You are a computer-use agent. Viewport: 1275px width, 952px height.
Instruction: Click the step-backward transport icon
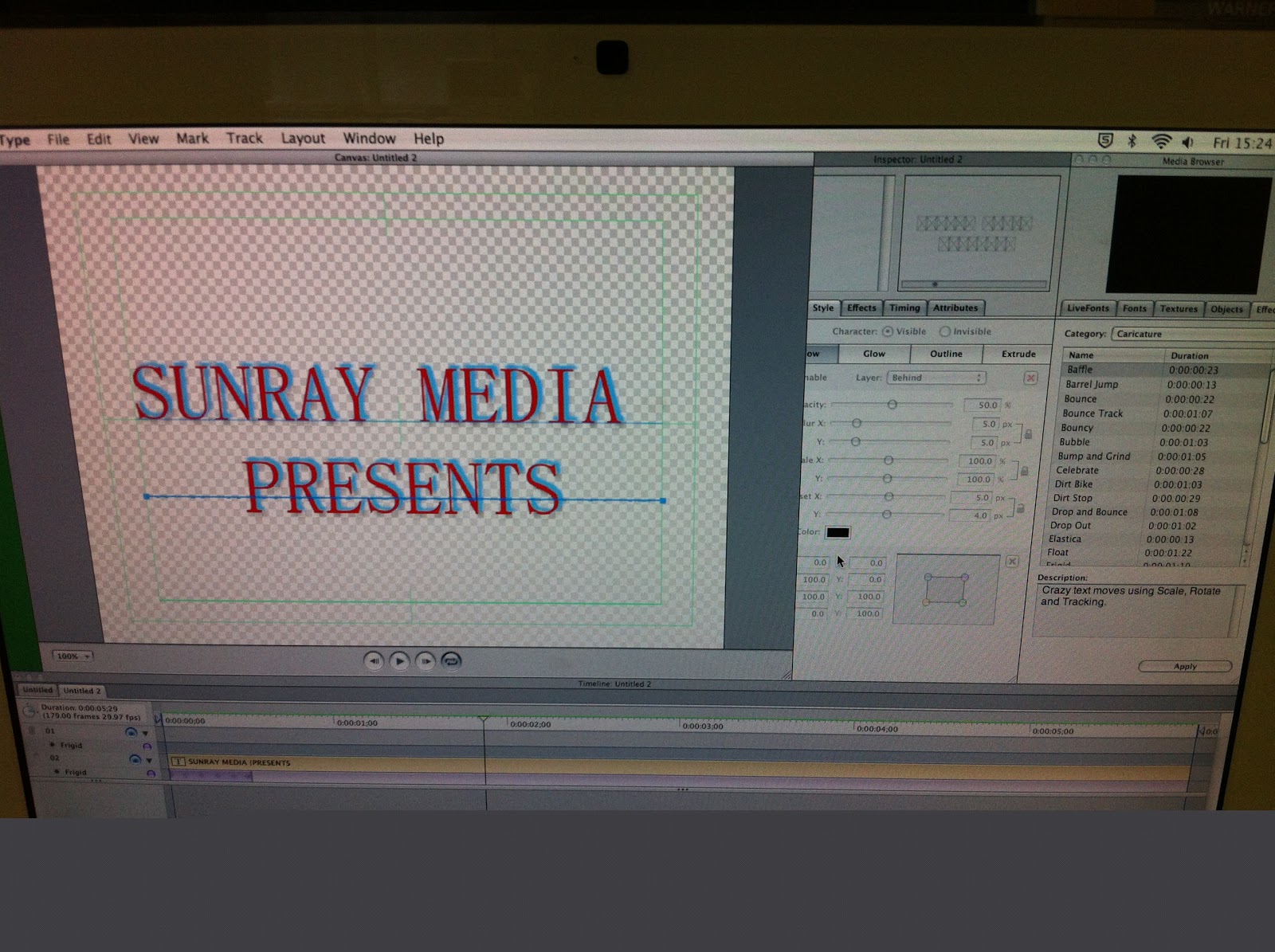click(375, 661)
